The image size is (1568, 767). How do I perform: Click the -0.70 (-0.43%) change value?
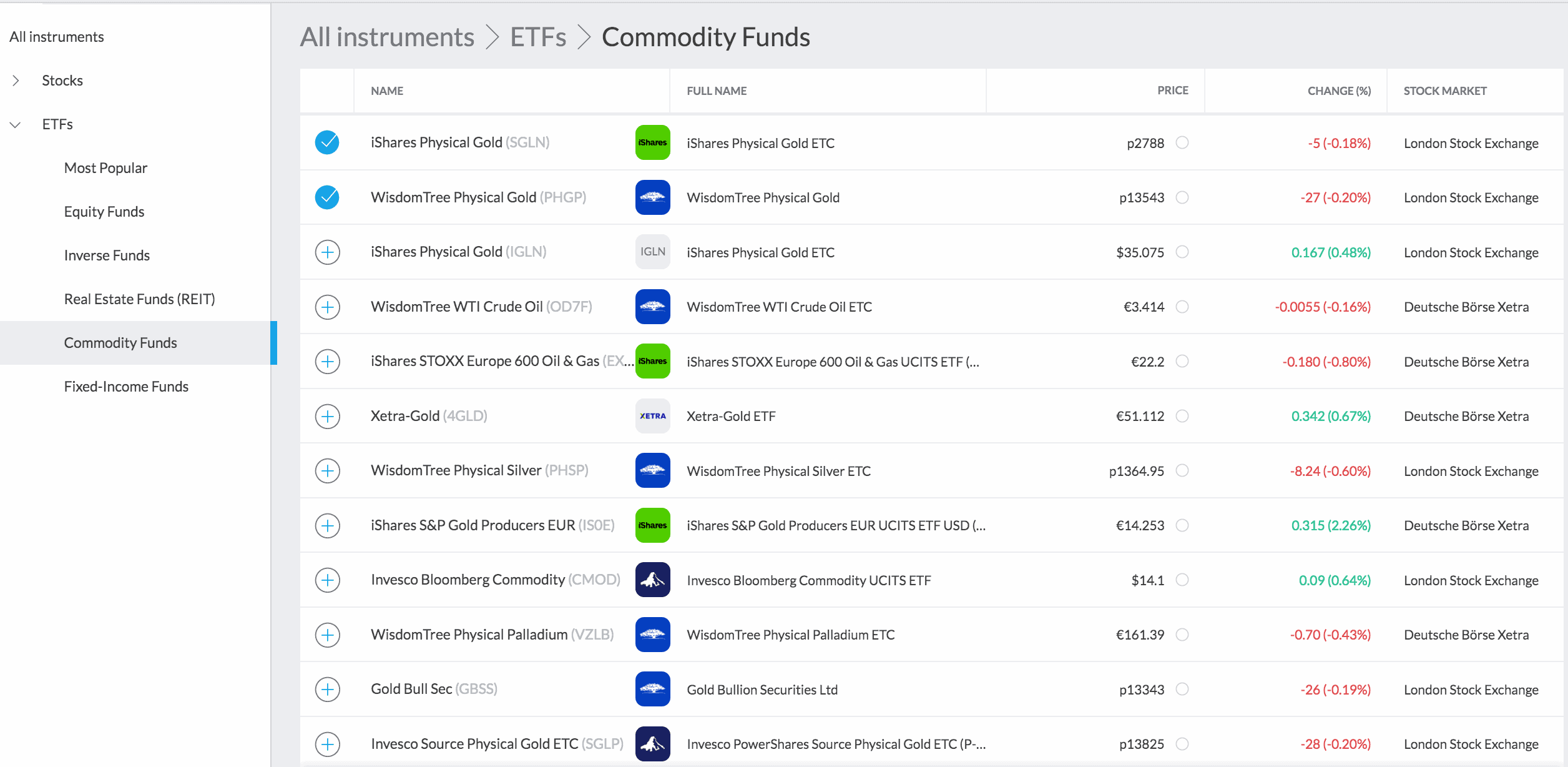[1330, 635]
